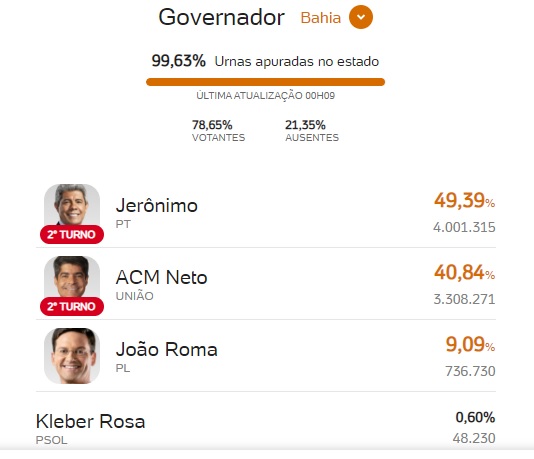Screen dimensions: 534x459
Task: Click the Governador heading
Action: pyautogui.click(x=221, y=17)
